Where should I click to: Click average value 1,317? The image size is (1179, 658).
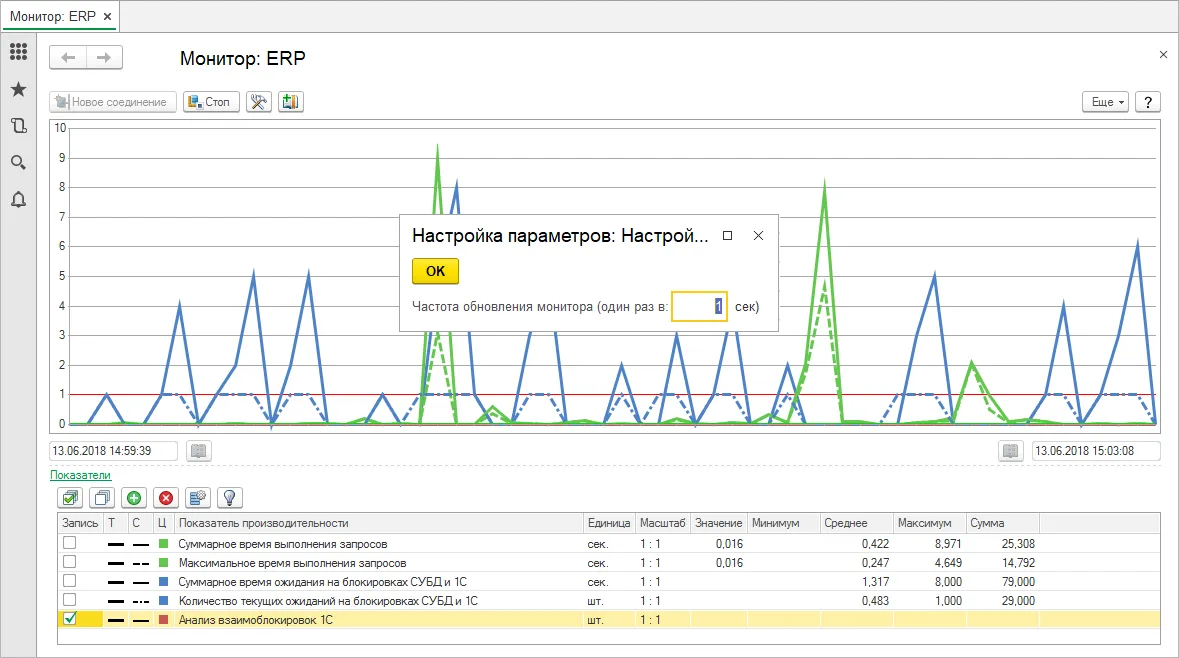coord(875,581)
